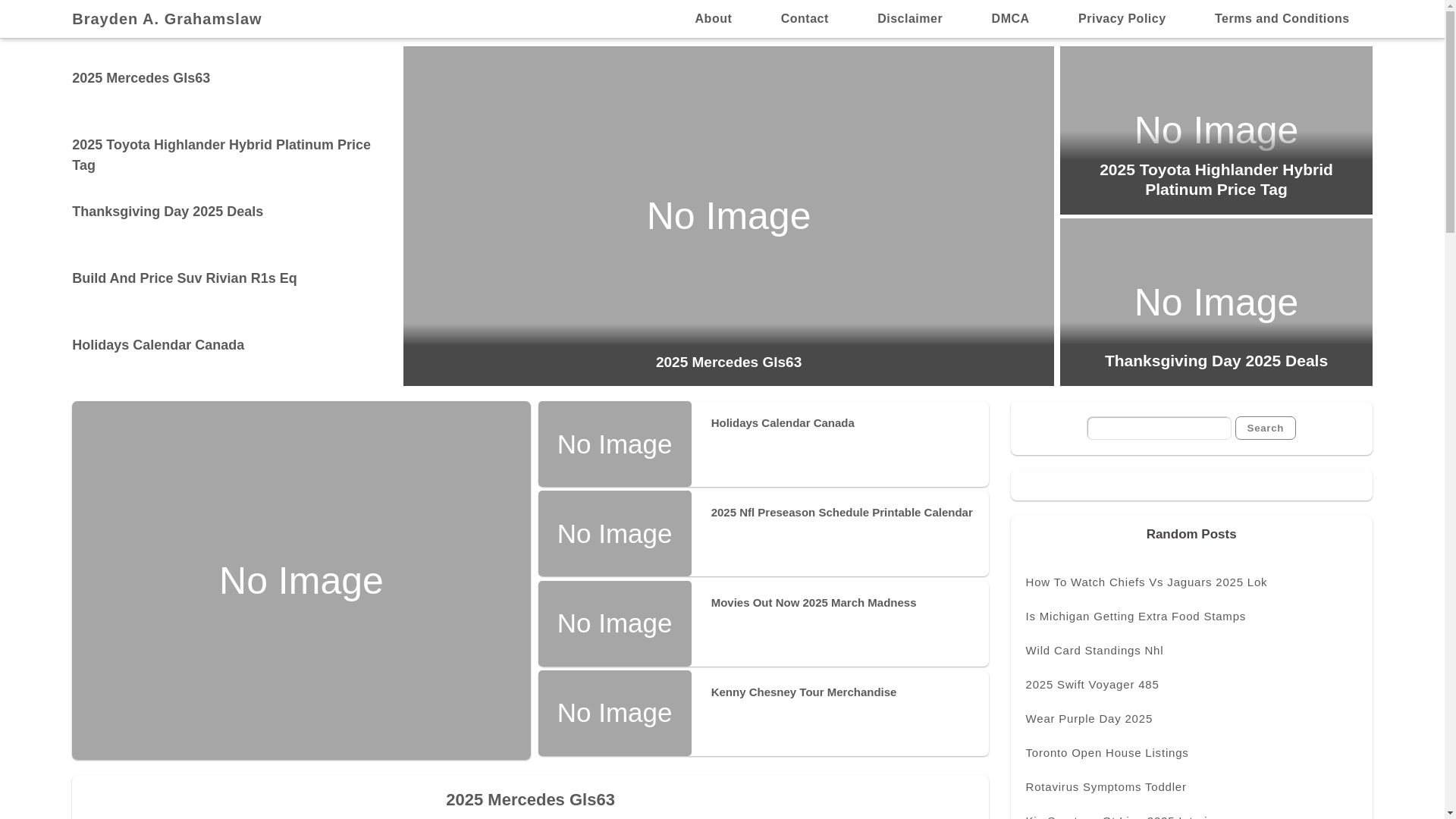Open the Toyota Highlander Hybrid hero thumbnail
This screenshot has width=1456, height=819.
[x=1216, y=130]
